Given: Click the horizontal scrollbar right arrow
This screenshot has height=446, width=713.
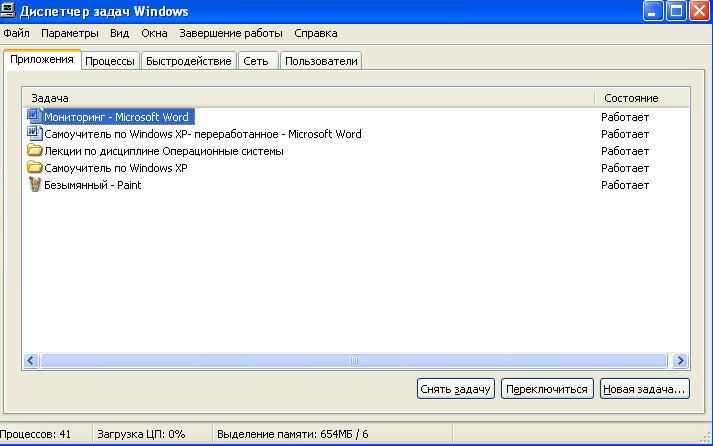Looking at the screenshot, I should (x=680, y=361).
